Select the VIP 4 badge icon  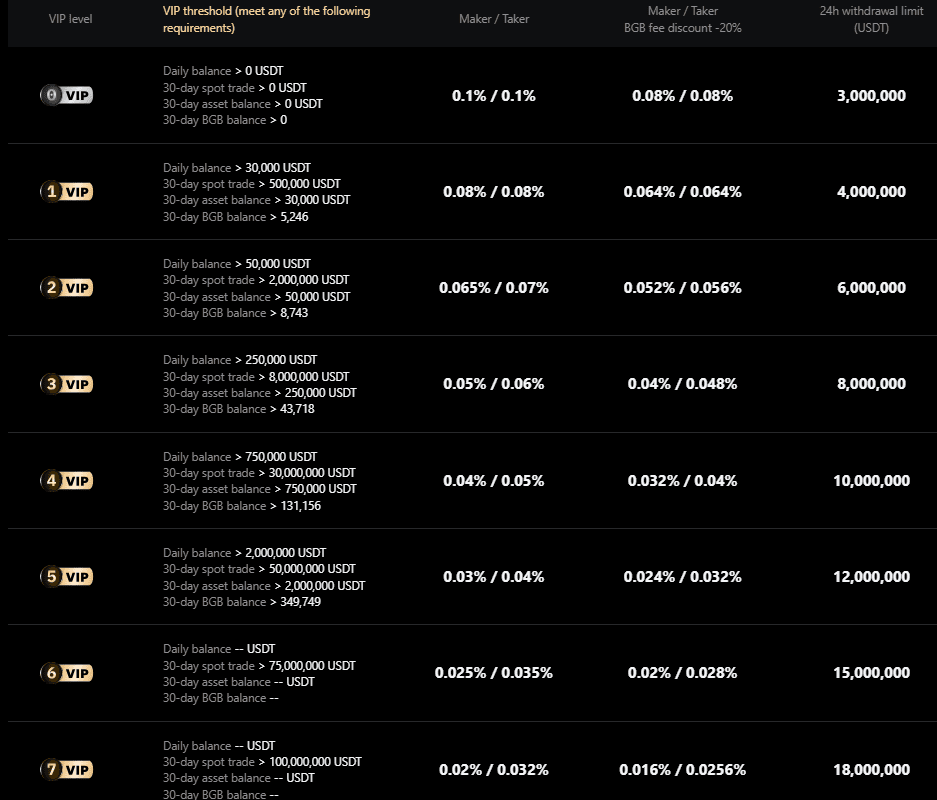coord(67,481)
